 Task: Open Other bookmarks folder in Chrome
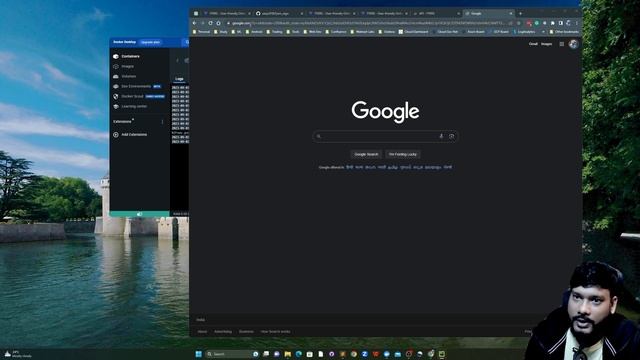pyautogui.click(x=564, y=31)
